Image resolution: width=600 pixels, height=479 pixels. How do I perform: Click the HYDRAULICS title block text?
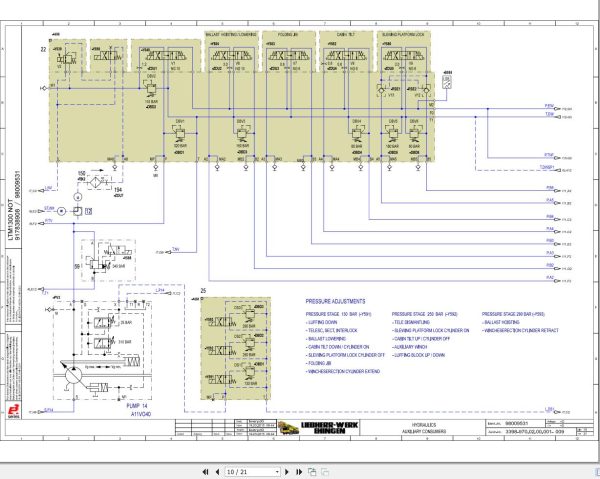click(424, 425)
